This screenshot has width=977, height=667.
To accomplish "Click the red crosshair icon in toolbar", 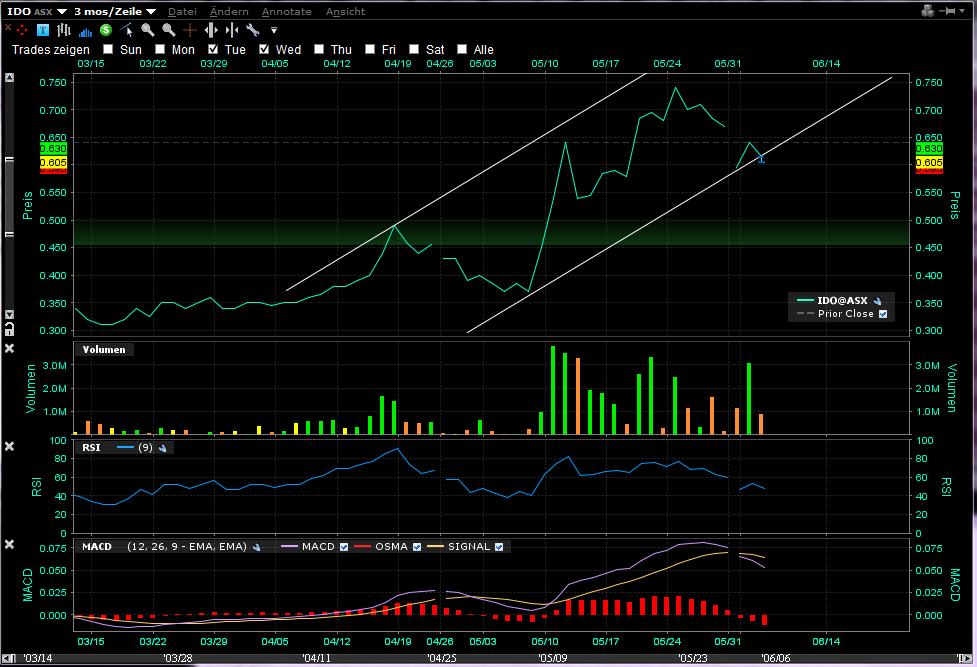I will coord(23,30).
